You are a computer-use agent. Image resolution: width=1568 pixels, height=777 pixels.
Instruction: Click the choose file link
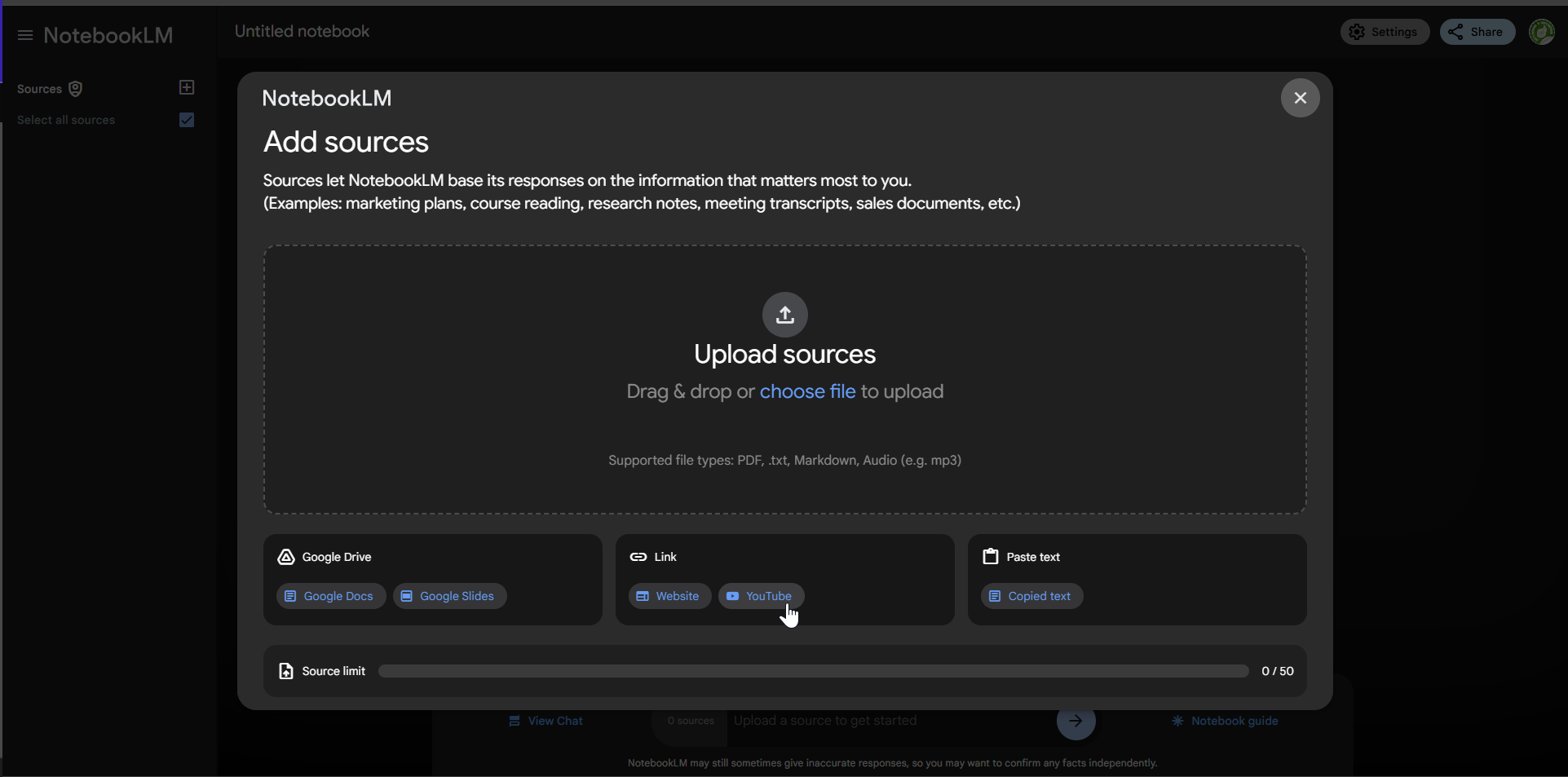tap(807, 391)
